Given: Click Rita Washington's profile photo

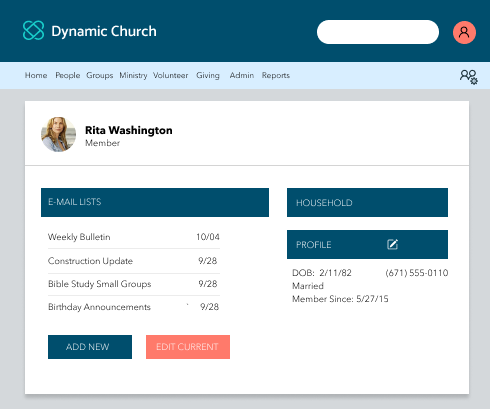Looking at the screenshot, I should 58,134.
